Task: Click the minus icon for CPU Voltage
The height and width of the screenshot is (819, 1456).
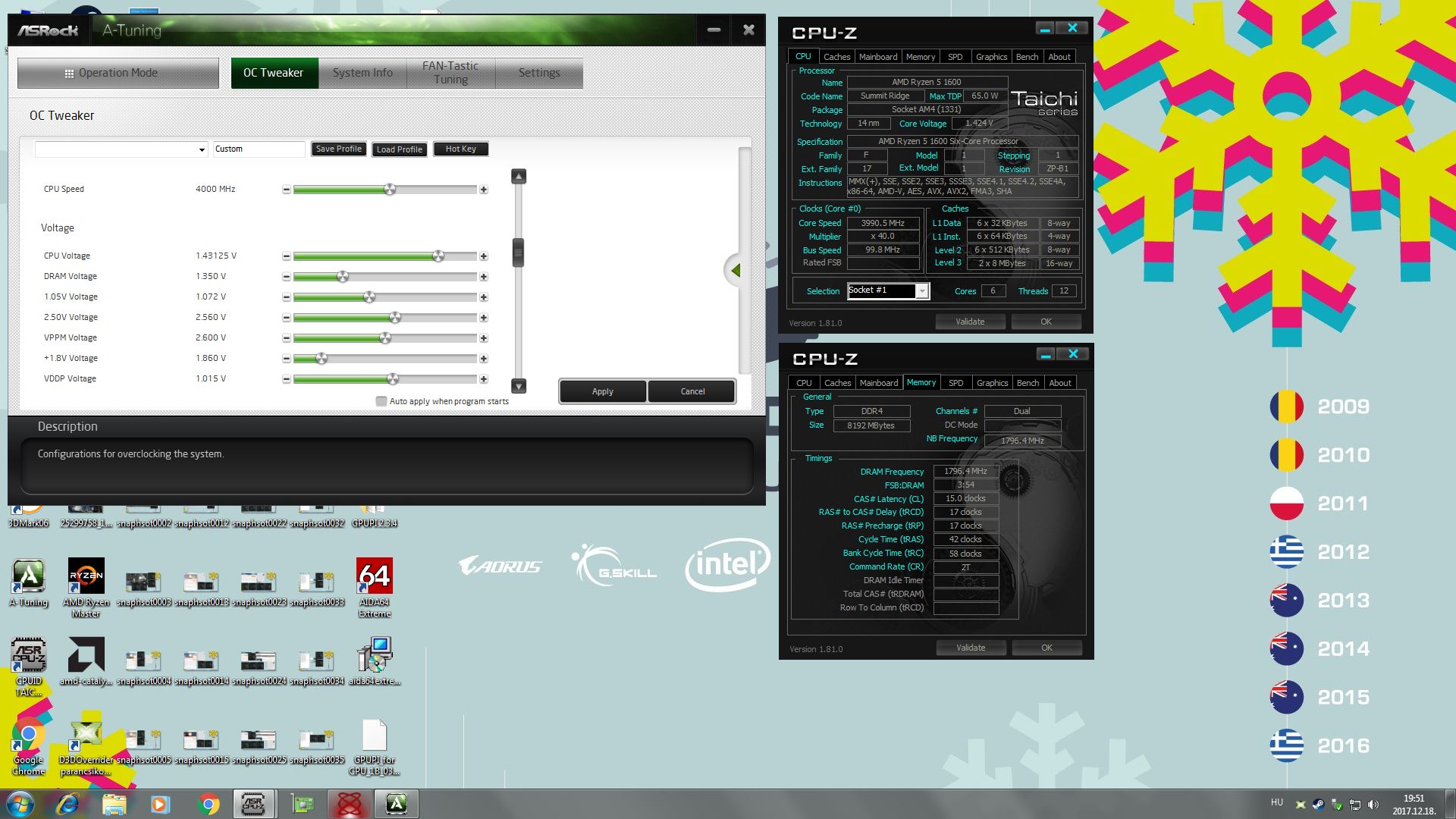Action: pyautogui.click(x=286, y=256)
